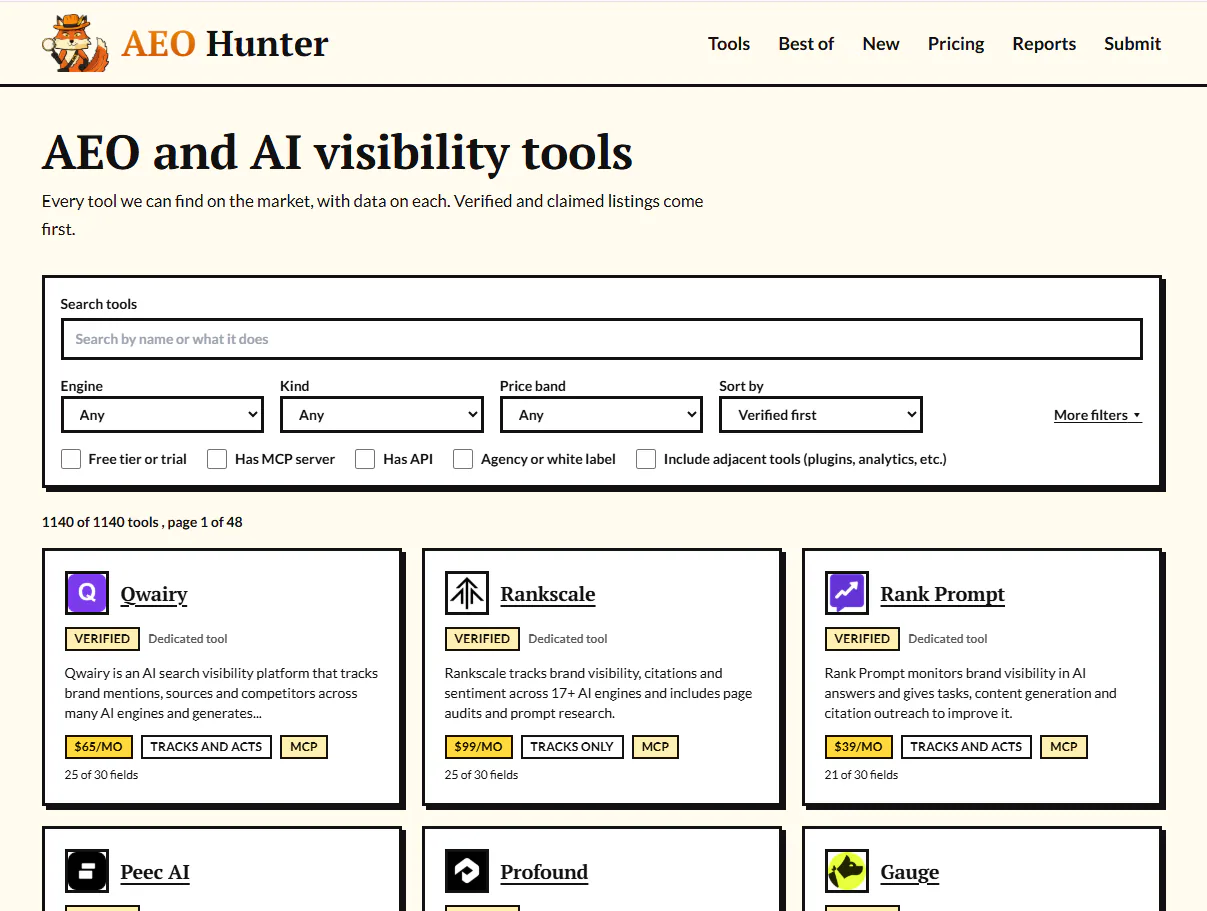Click the $99/MO price tag on Rankscale

pos(479,747)
